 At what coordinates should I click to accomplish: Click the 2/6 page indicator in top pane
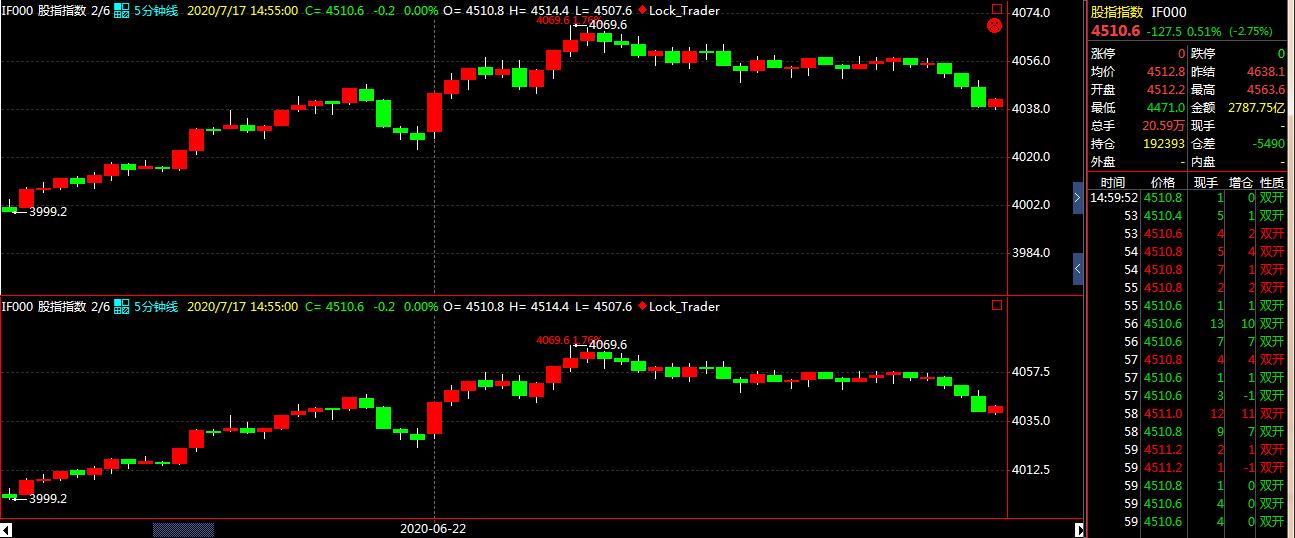point(100,11)
